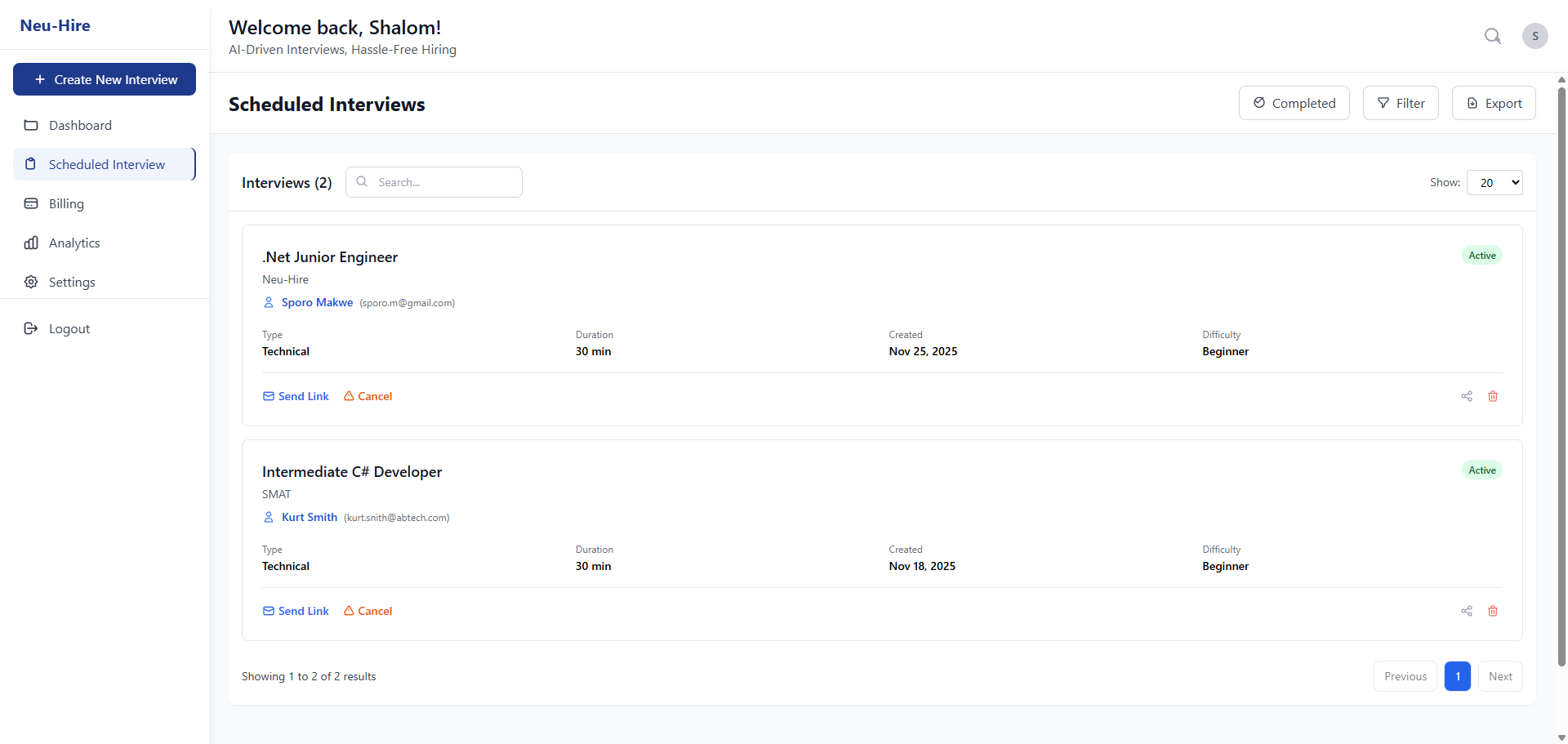Viewport: 1568px width, 744px height.
Task: Click the Dashboard folder icon
Action: 31,125
